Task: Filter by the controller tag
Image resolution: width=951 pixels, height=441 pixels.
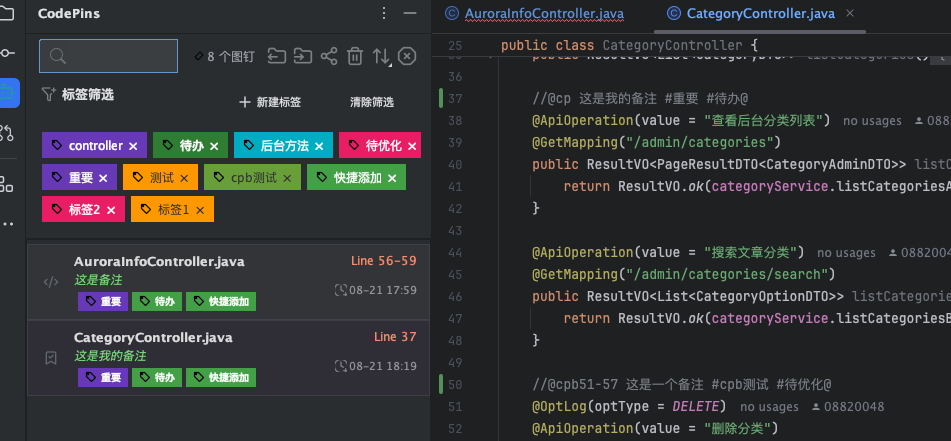Action: 95,146
